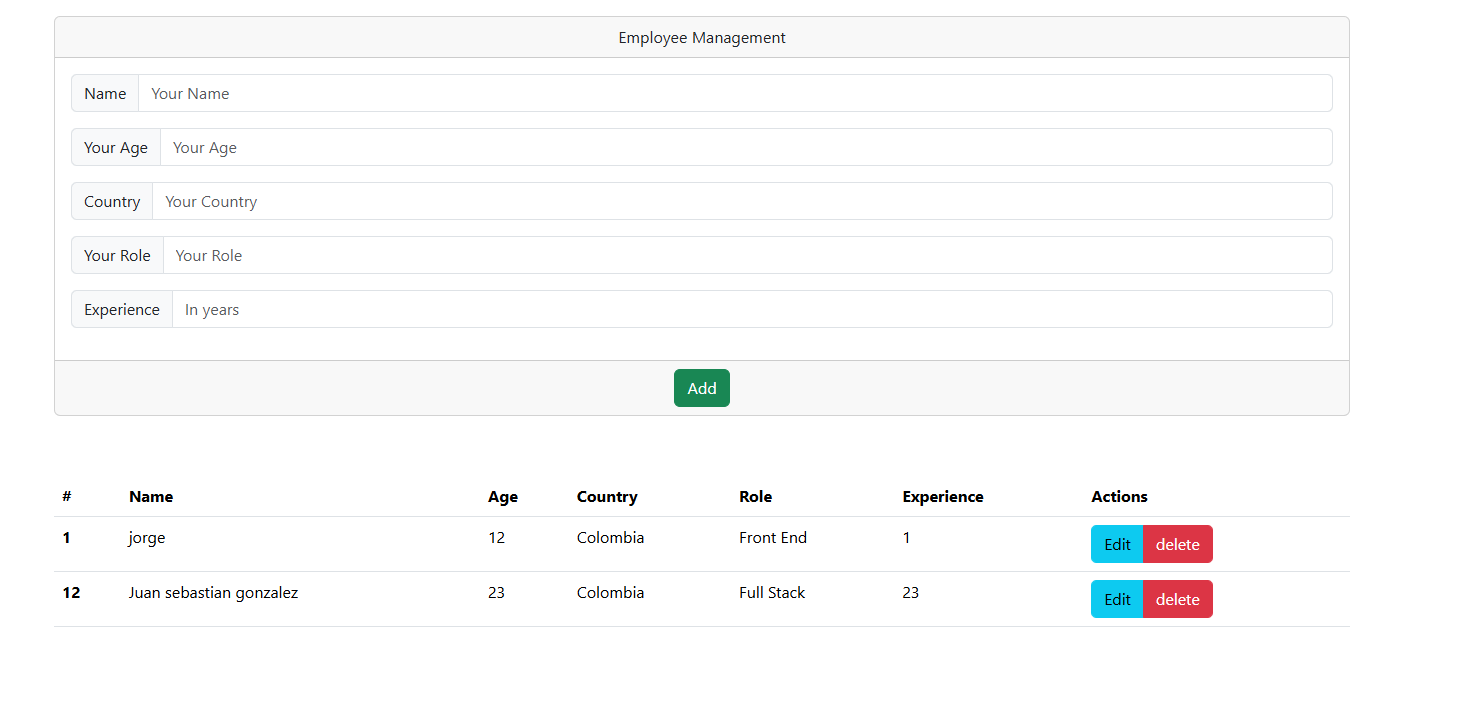Click Colombia in the jorge row
This screenshot has width=1458, height=707.
pyautogui.click(x=610, y=537)
